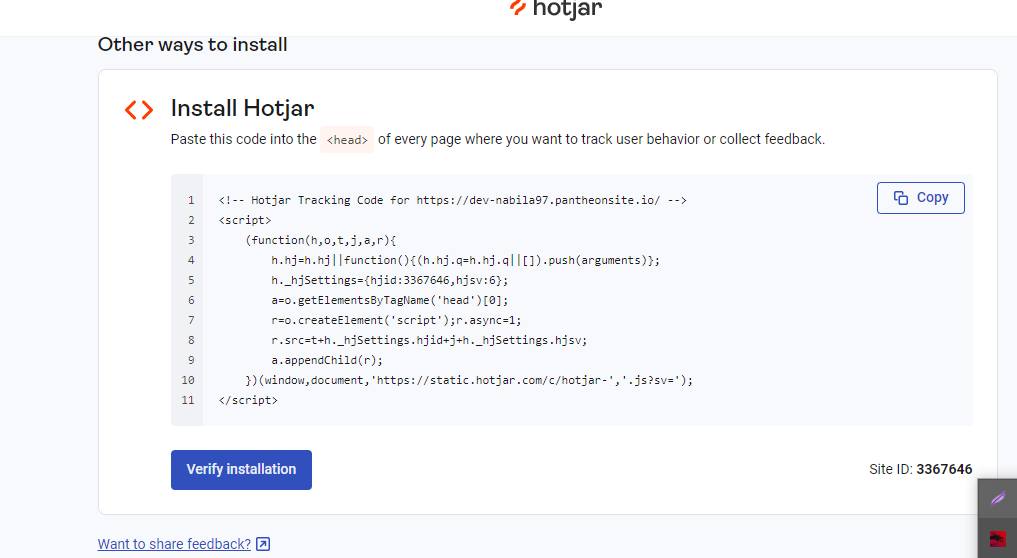This screenshot has width=1017, height=558.
Task: Click the Install Hotjar heading
Action: (243, 108)
